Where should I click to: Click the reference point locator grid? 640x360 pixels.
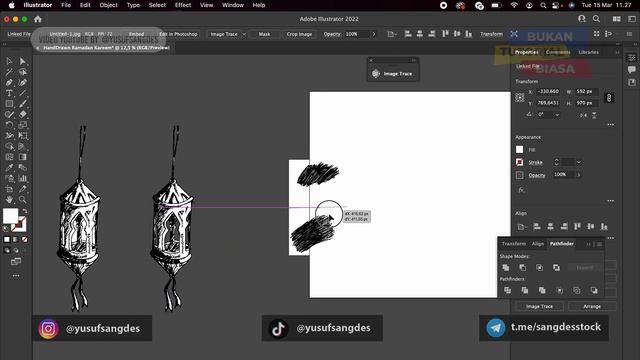519,98
